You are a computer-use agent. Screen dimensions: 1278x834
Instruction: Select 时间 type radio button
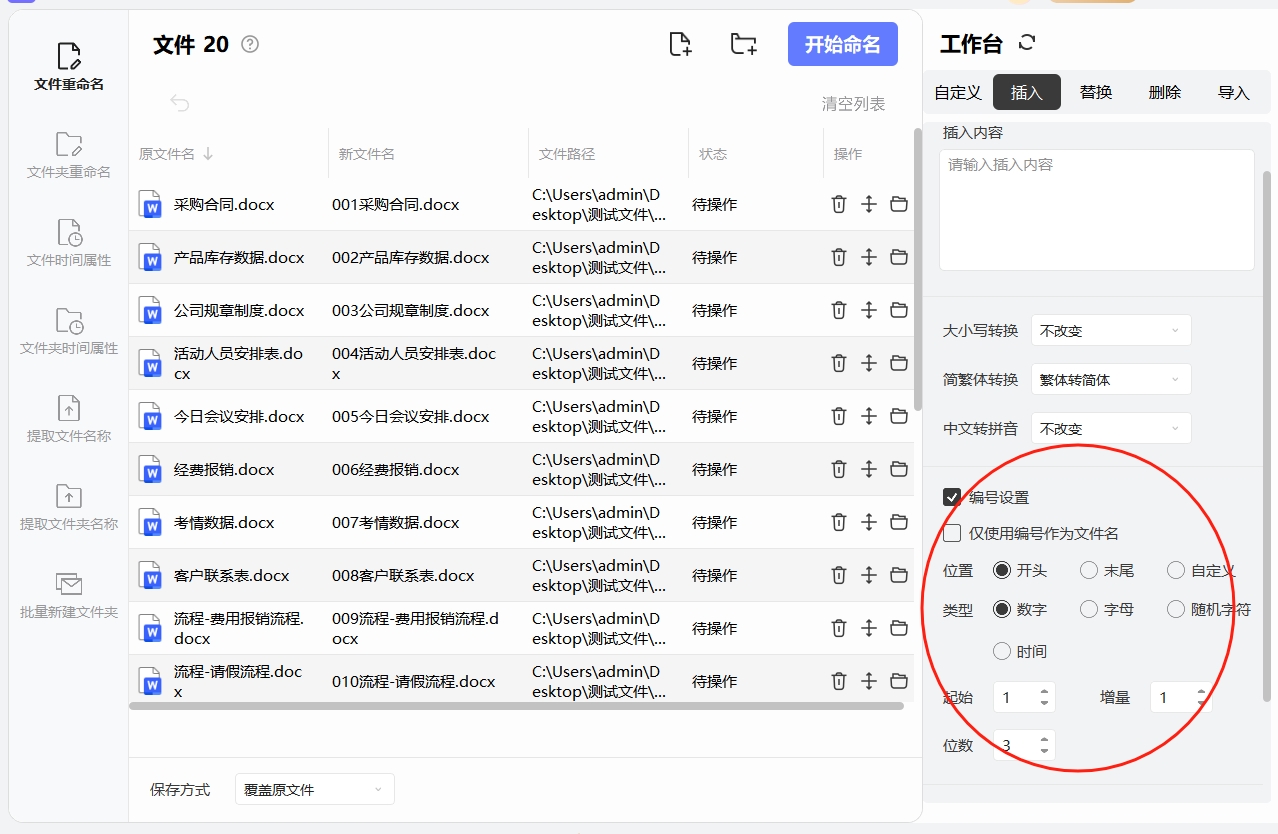[x=1001, y=651]
